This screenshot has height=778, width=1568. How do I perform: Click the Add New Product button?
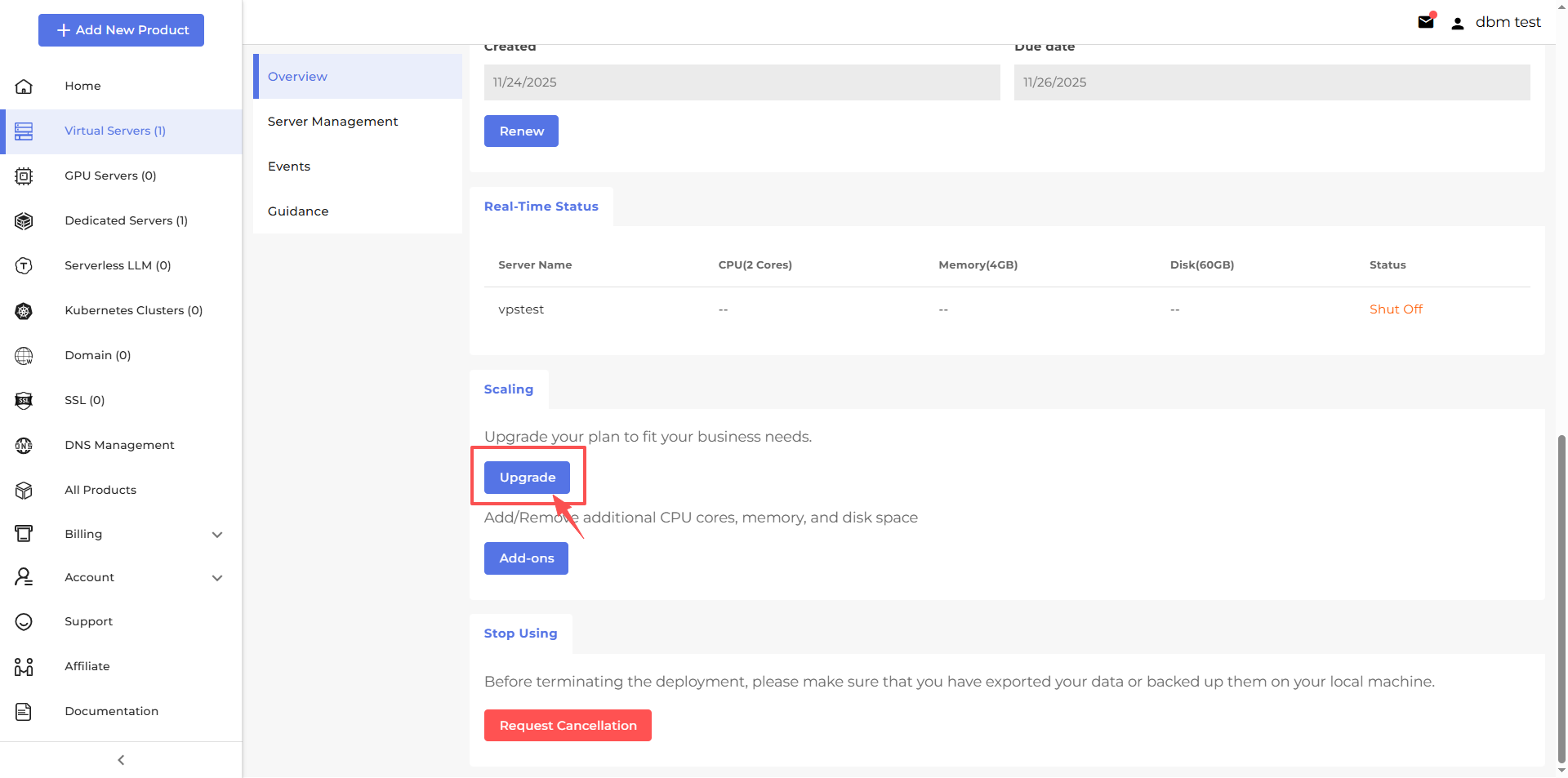121,30
